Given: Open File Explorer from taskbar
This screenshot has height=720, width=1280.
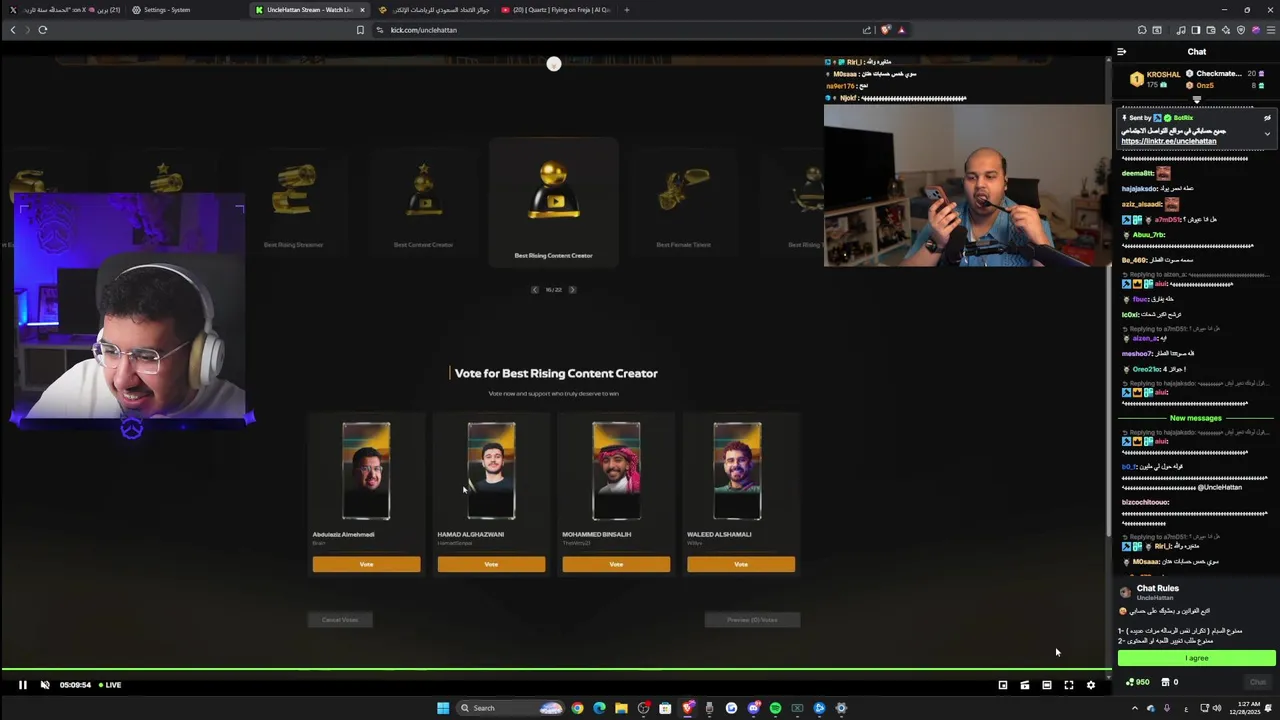Looking at the screenshot, I should click(621, 708).
